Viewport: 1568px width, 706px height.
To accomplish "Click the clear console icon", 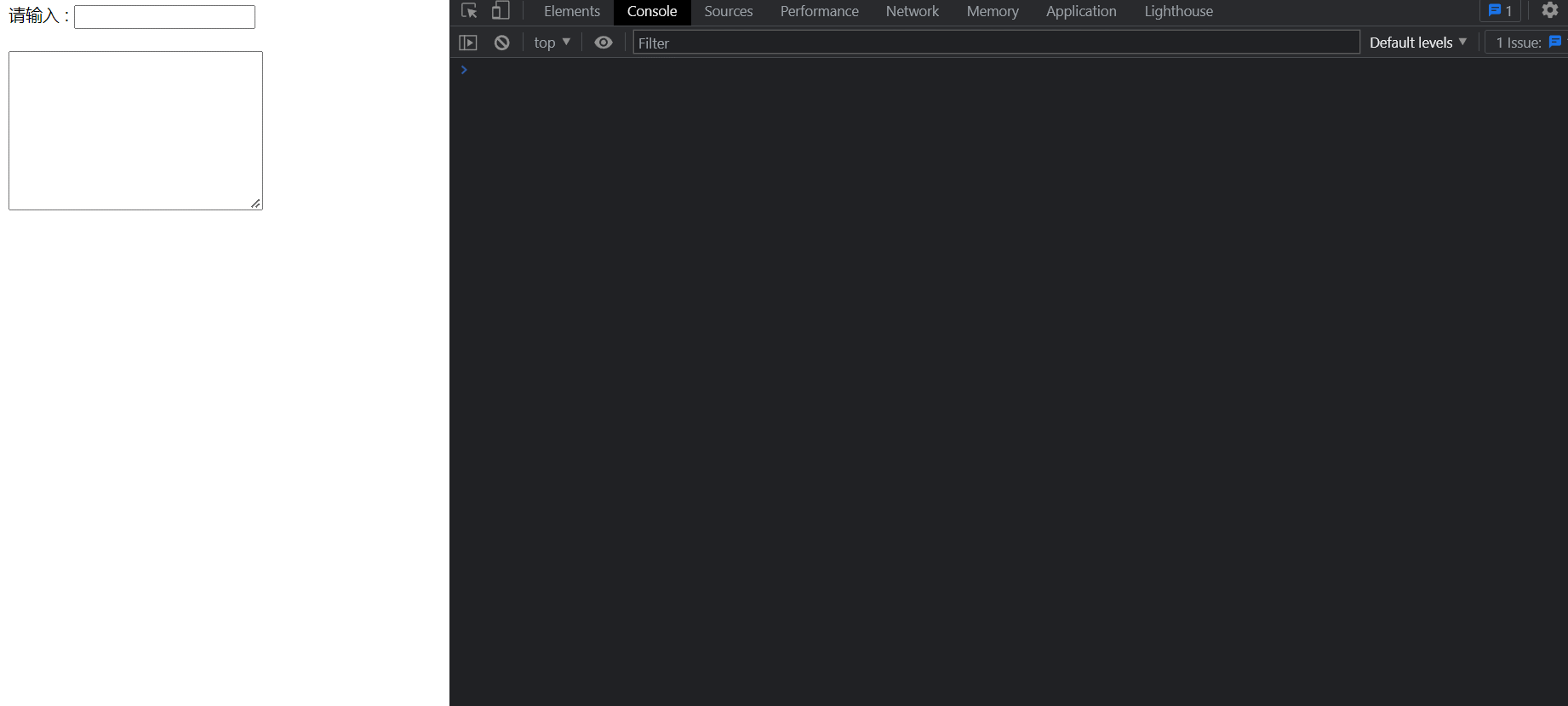I will point(502,43).
